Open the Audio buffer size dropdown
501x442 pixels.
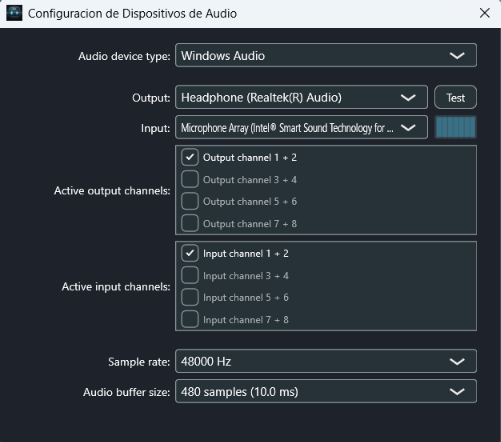pos(326,391)
